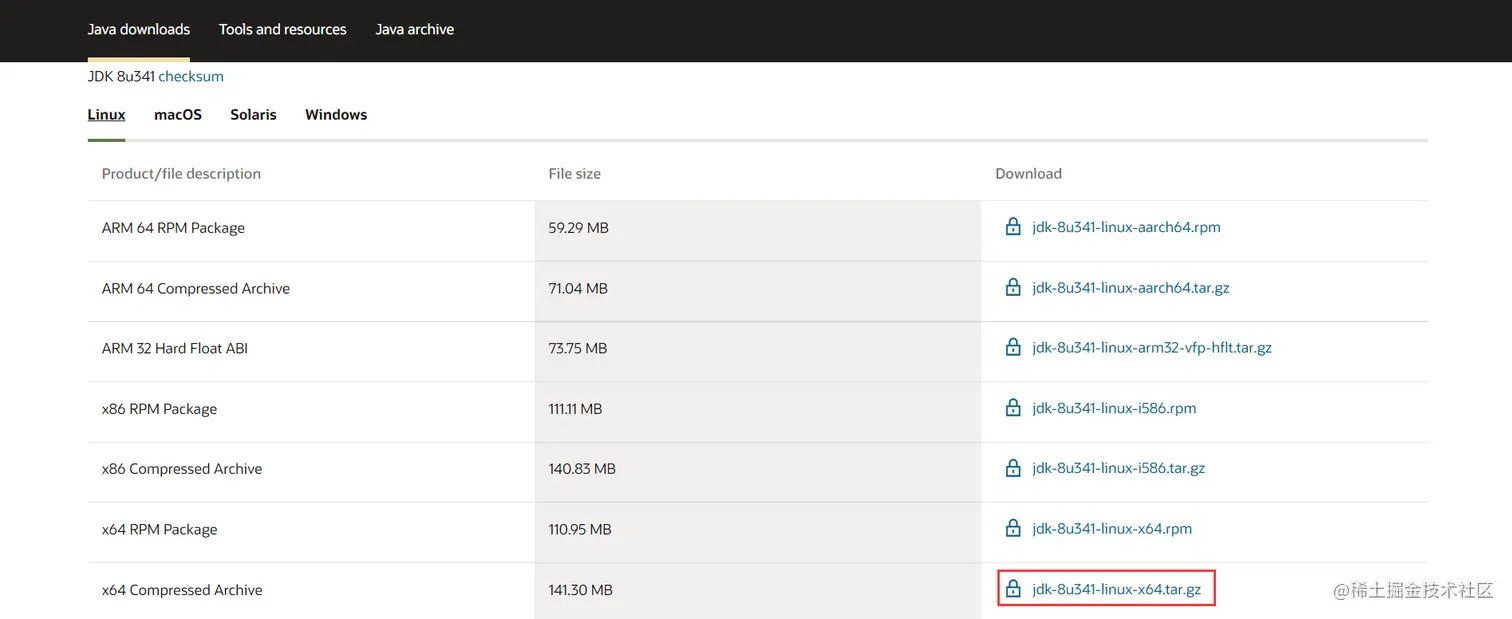Click the 71.04 MB file size
This screenshot has width=1512, height=619.
[x=578, y=288]
